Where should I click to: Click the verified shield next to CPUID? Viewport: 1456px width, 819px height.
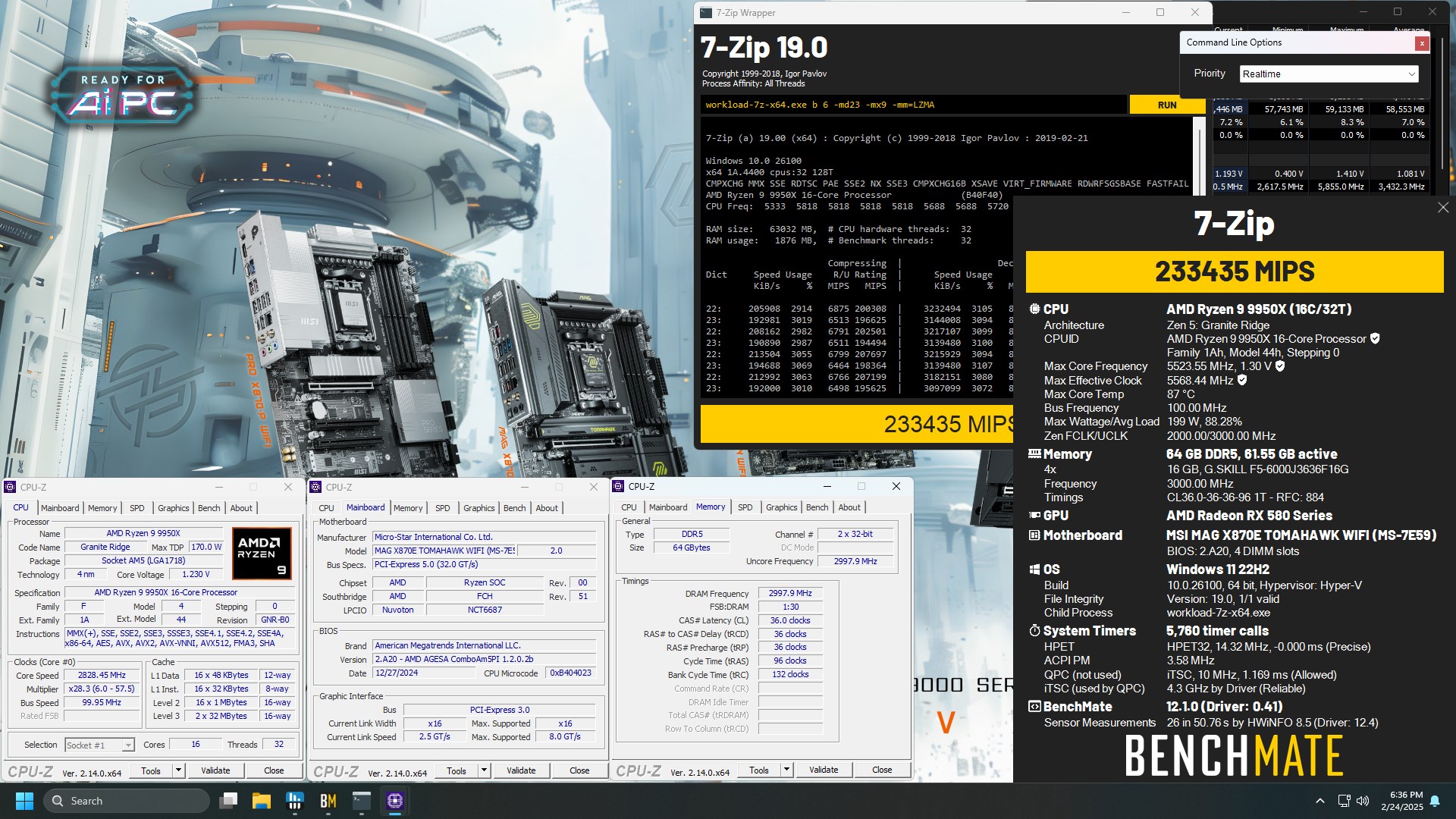[x=1375, y=339]
